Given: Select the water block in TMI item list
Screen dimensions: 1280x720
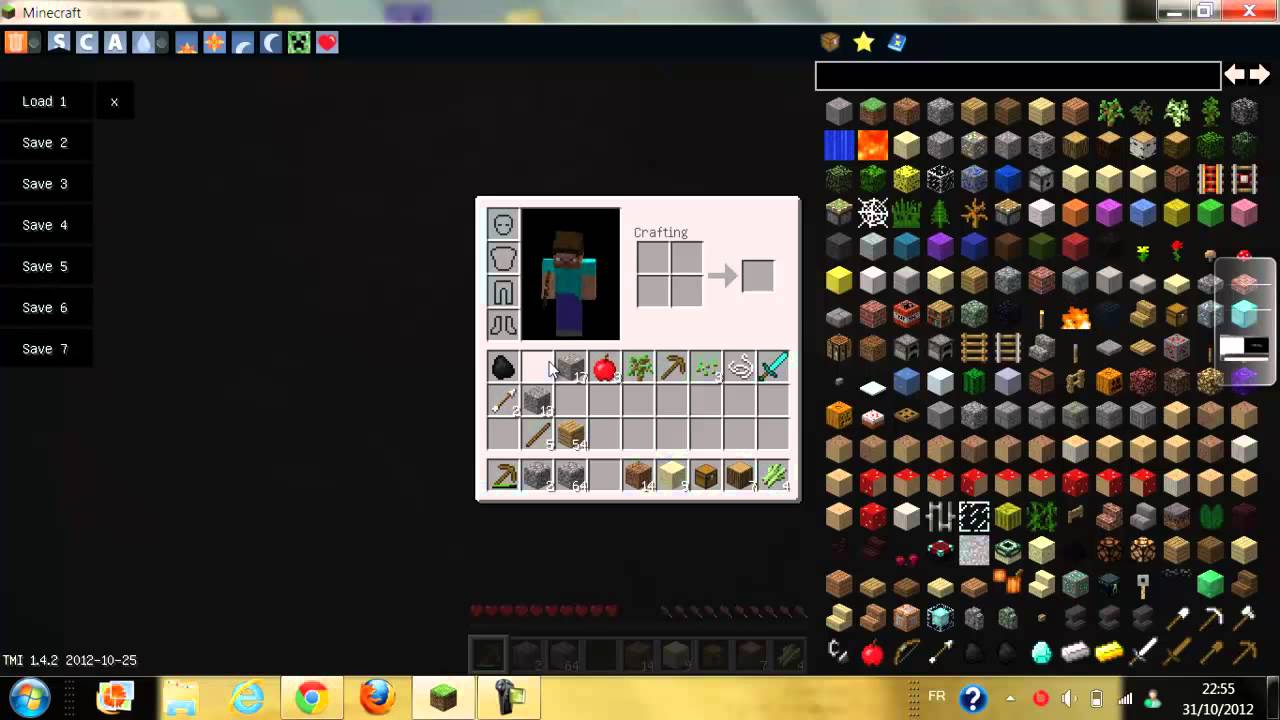Looking at the screenshot, I should click(x=839, y=144).
